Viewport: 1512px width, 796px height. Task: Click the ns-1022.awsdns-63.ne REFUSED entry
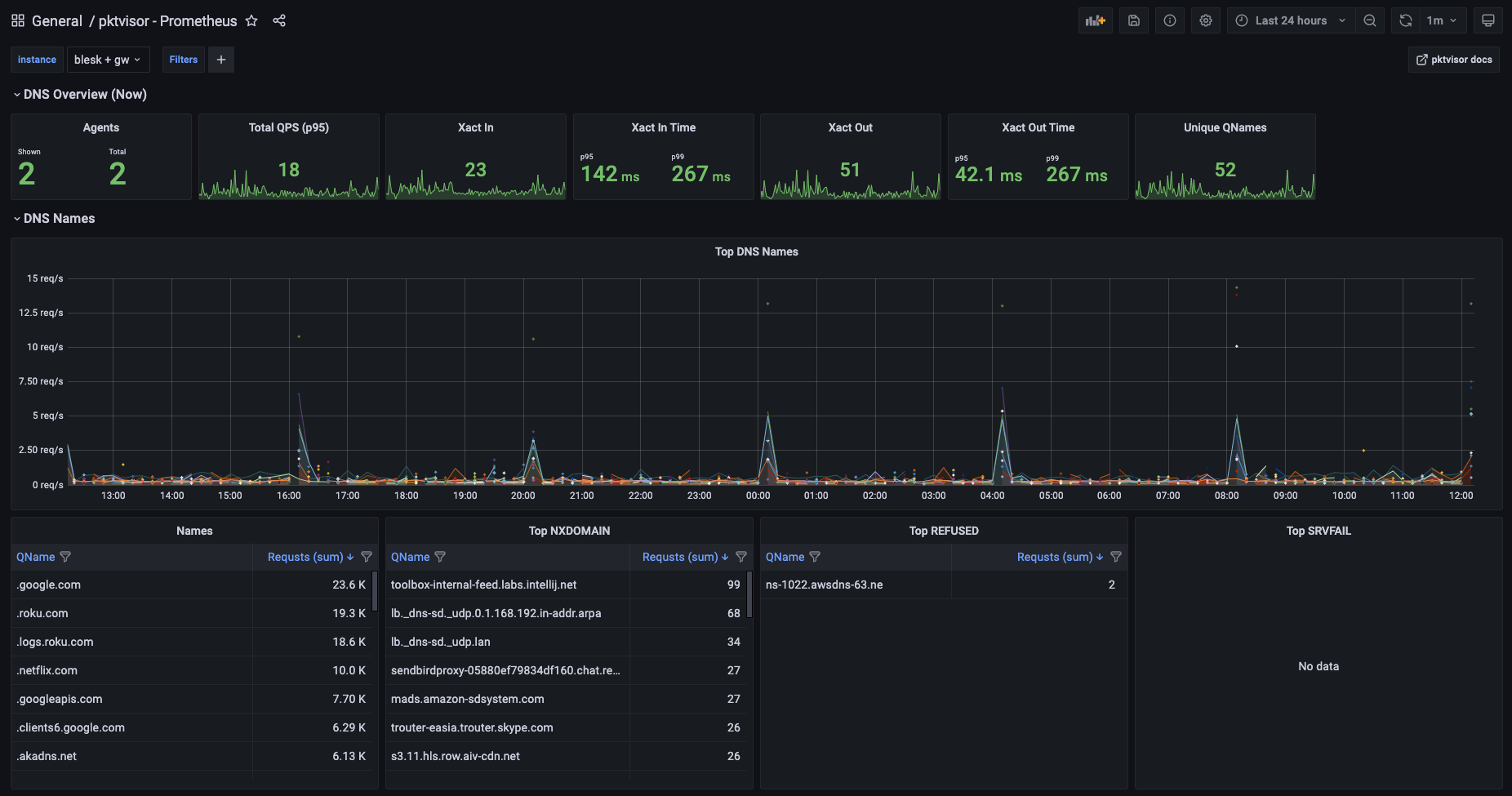point(825,585)
